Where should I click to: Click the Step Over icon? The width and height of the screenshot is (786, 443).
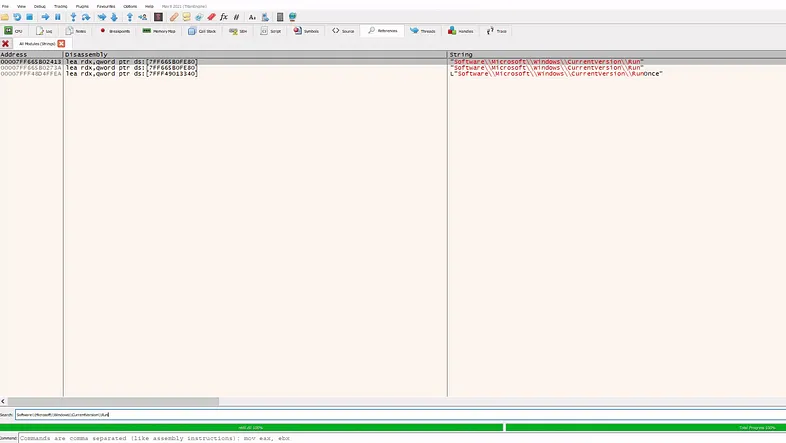86,17
